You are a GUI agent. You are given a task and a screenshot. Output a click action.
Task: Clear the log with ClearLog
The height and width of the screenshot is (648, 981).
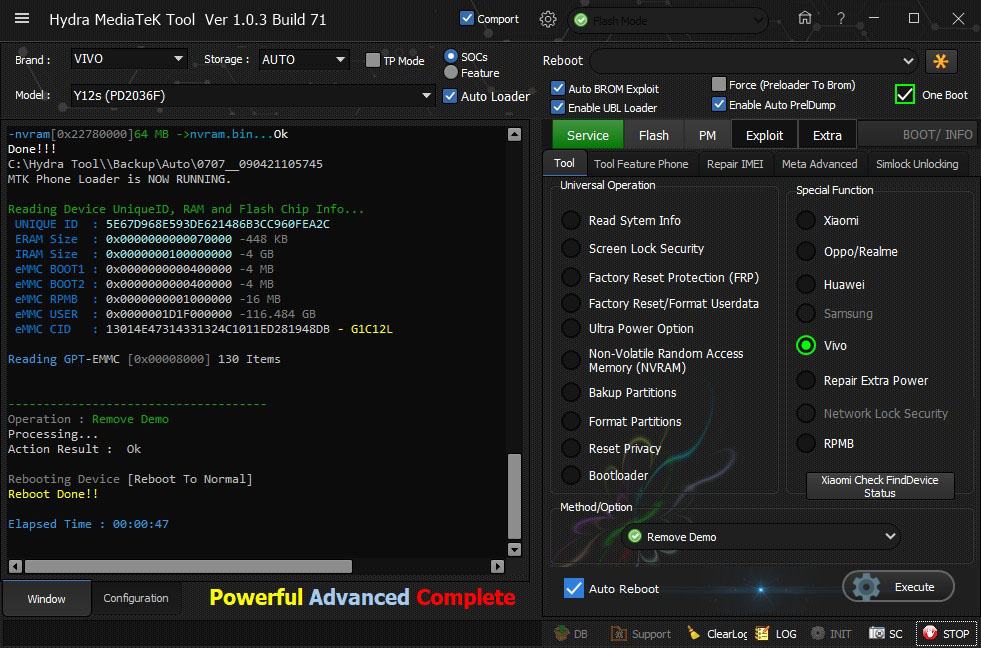tap(717, 634)
